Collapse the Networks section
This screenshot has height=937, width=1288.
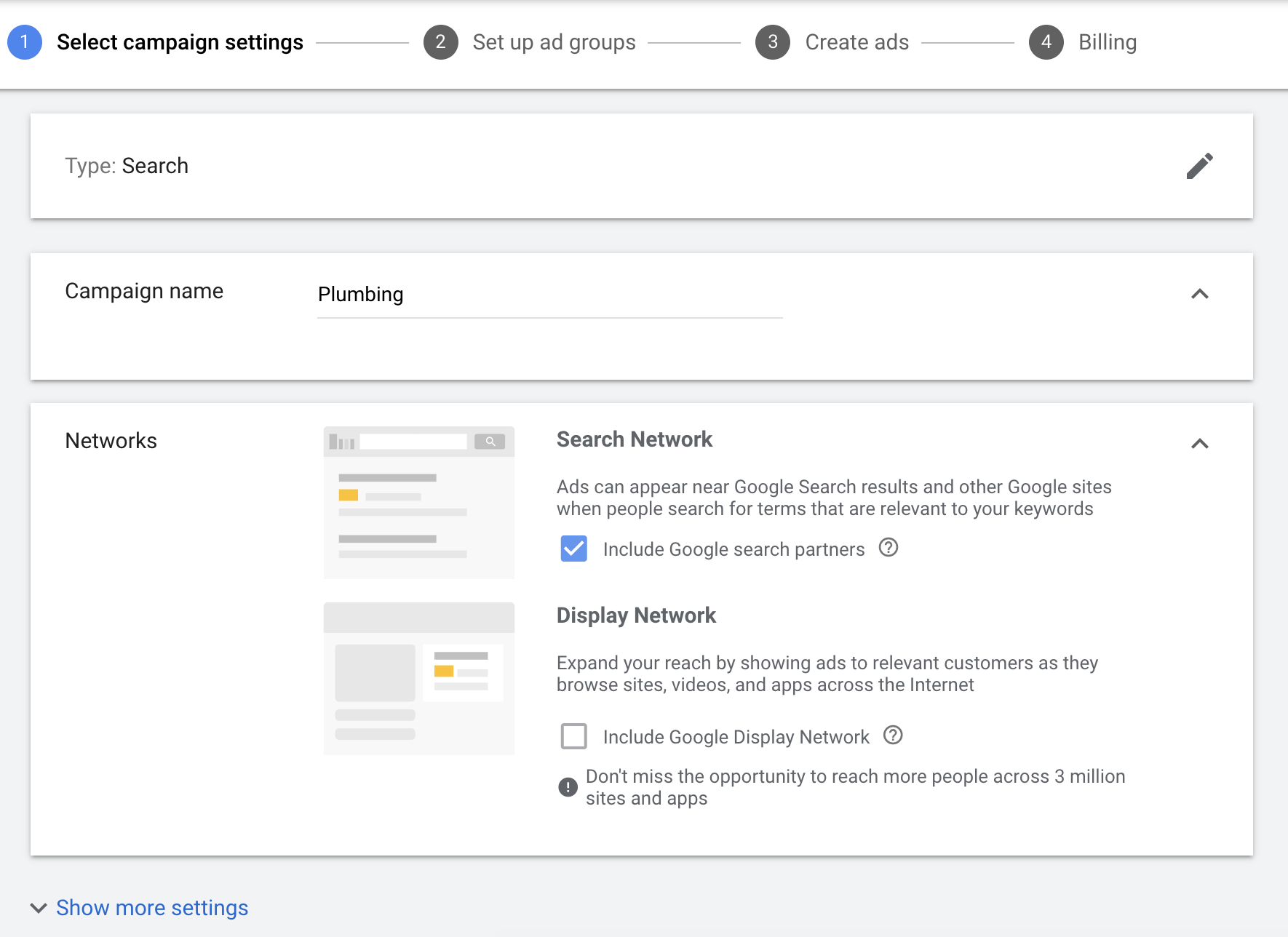1200,444
